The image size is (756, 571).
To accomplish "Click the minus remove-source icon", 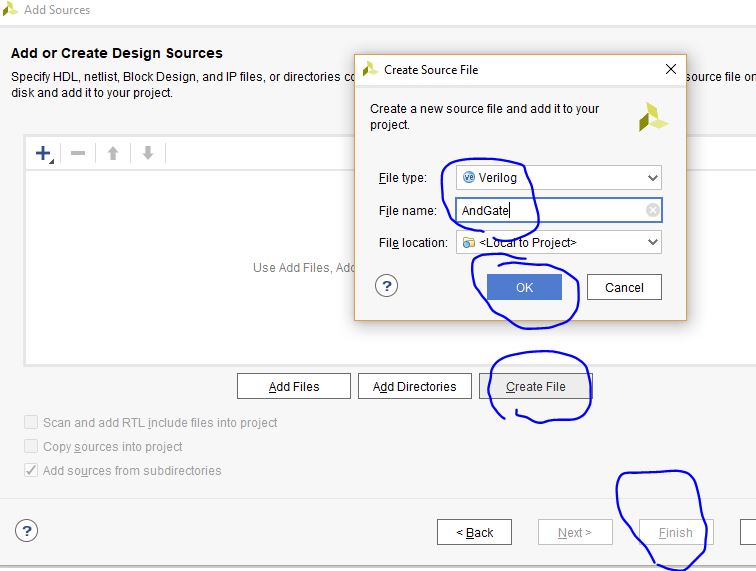I will [78, 153].
